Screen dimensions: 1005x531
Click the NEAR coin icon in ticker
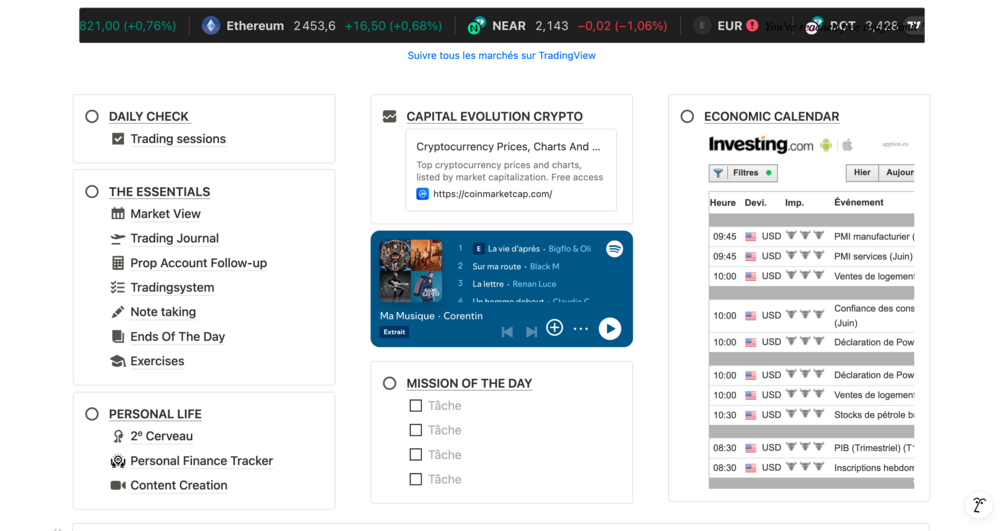coord(476,26)
